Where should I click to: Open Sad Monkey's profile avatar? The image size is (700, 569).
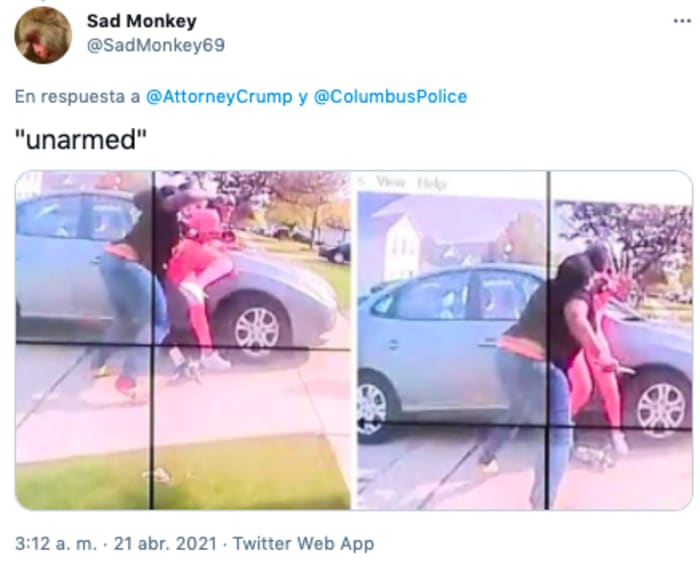point(43,35)
